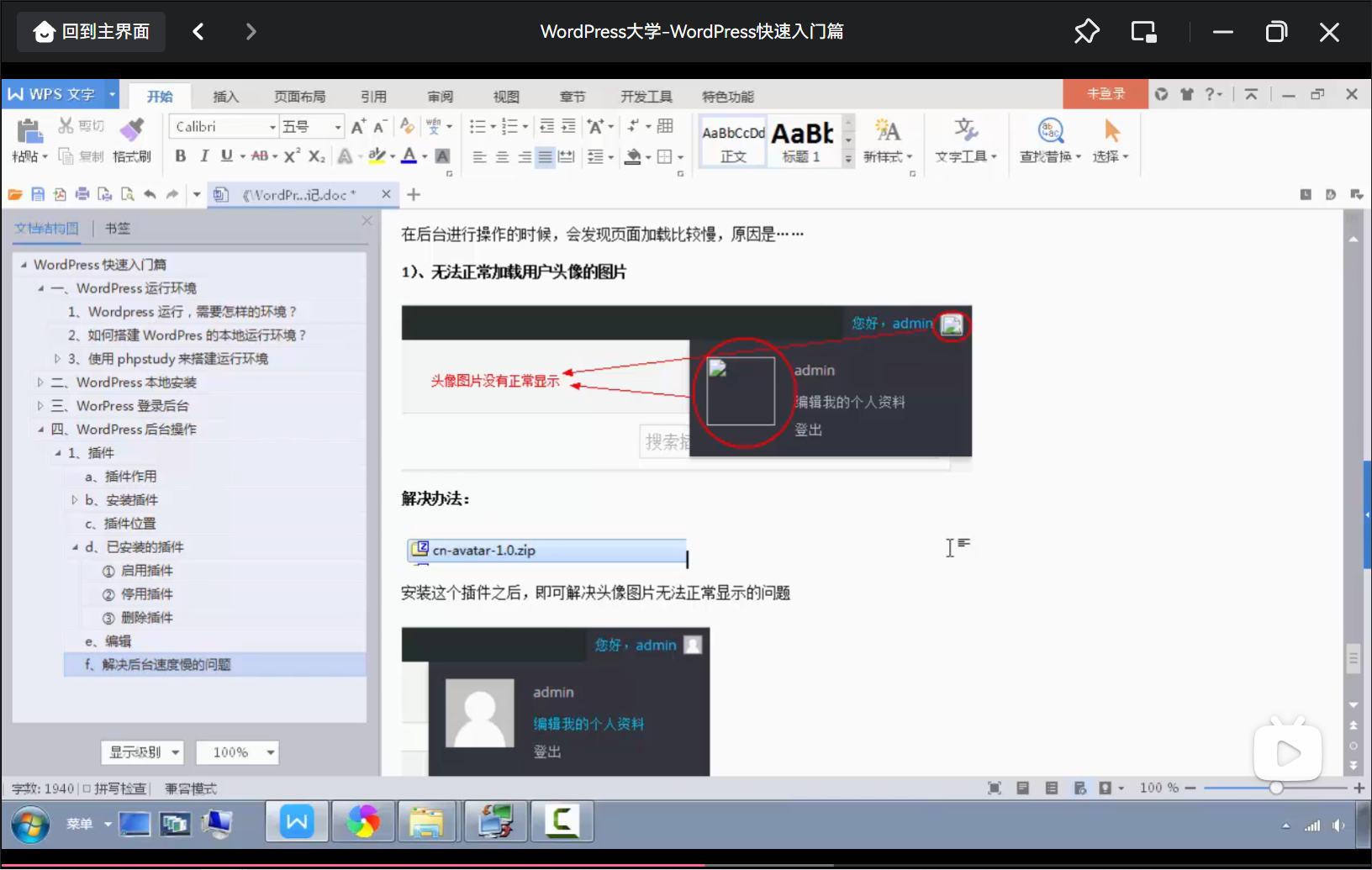
Task: Click the 回到主界面 button
Action: click(x=91, y=32)
